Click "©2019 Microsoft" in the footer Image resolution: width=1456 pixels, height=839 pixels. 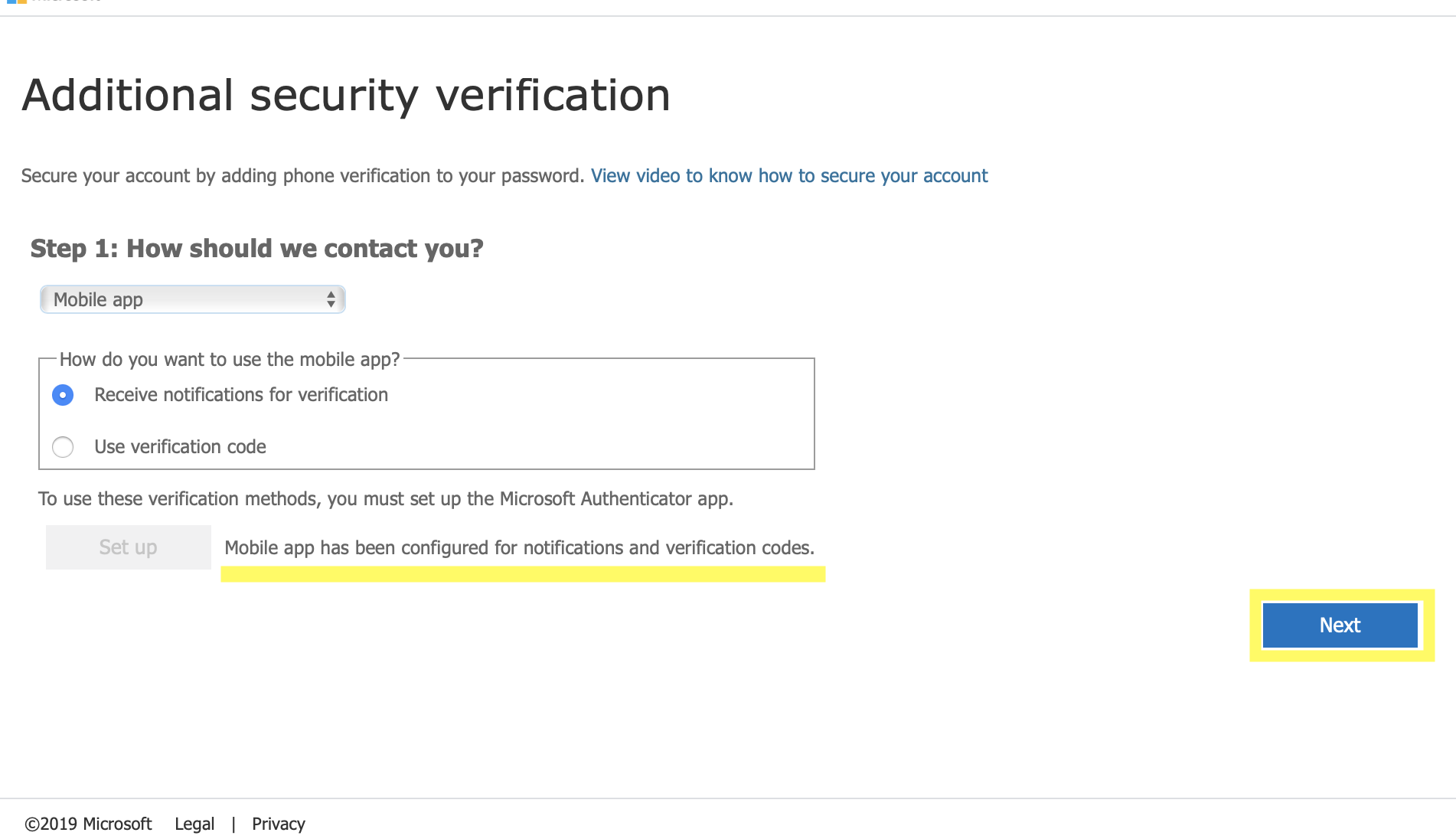(87, 824)
